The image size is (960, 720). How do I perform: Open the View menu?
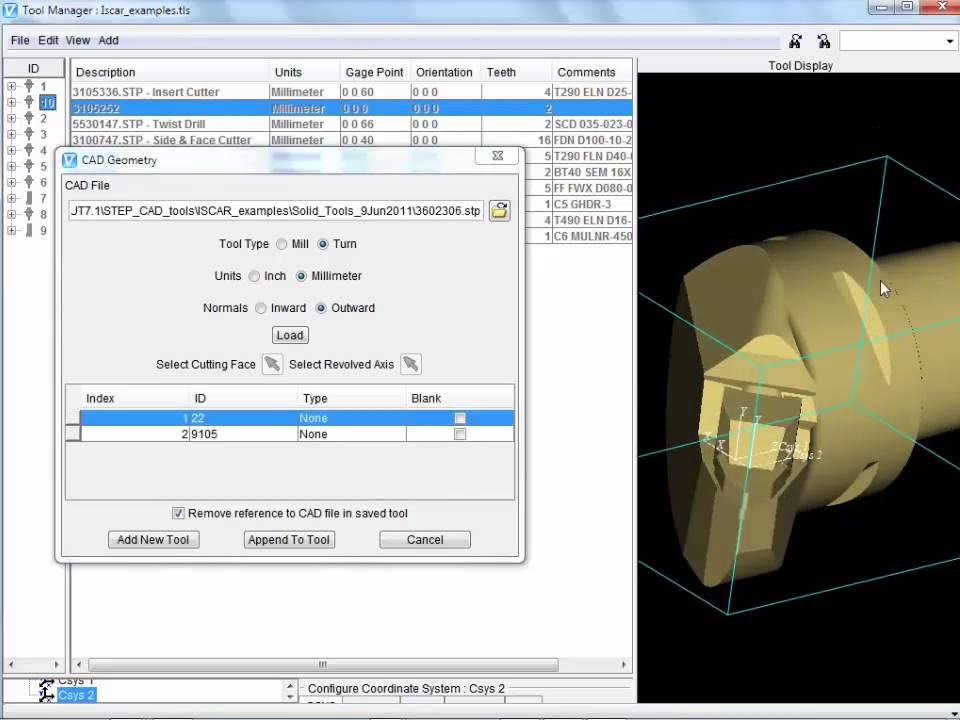coord(78,40)
